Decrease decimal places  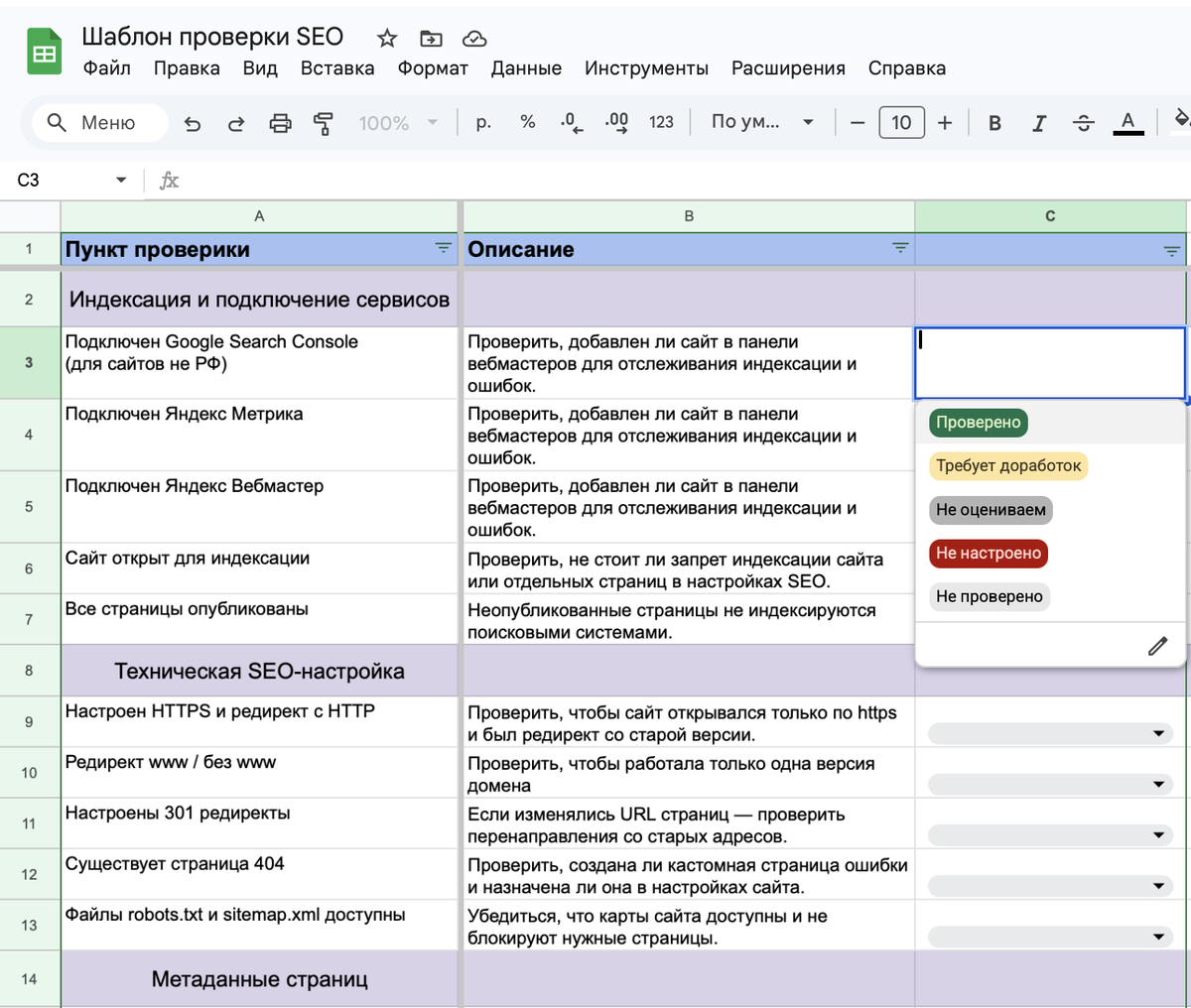572,122
